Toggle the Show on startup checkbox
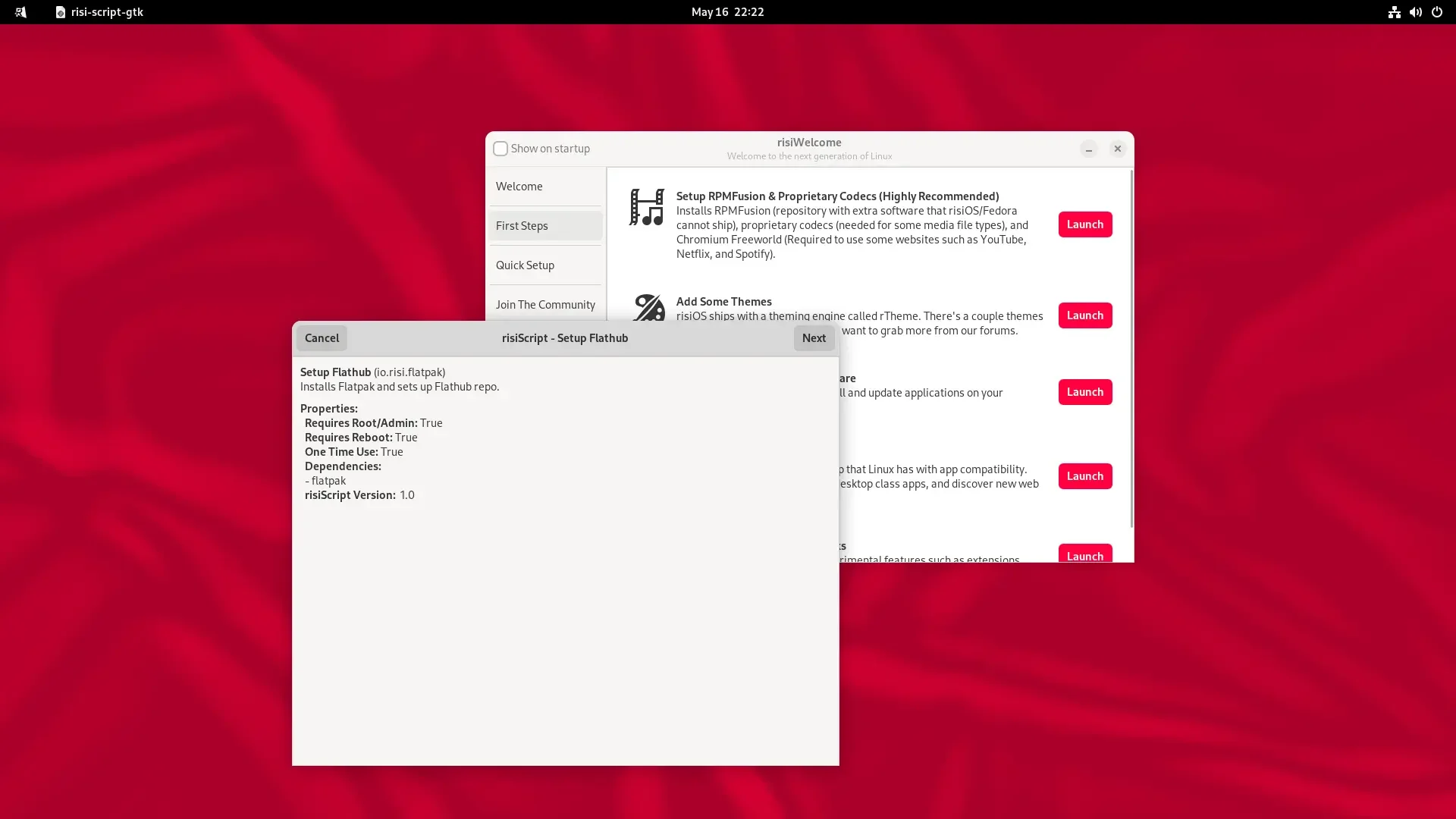This screenshot has width=1456, height=819. pyautogui.click(x=500, y=149)
